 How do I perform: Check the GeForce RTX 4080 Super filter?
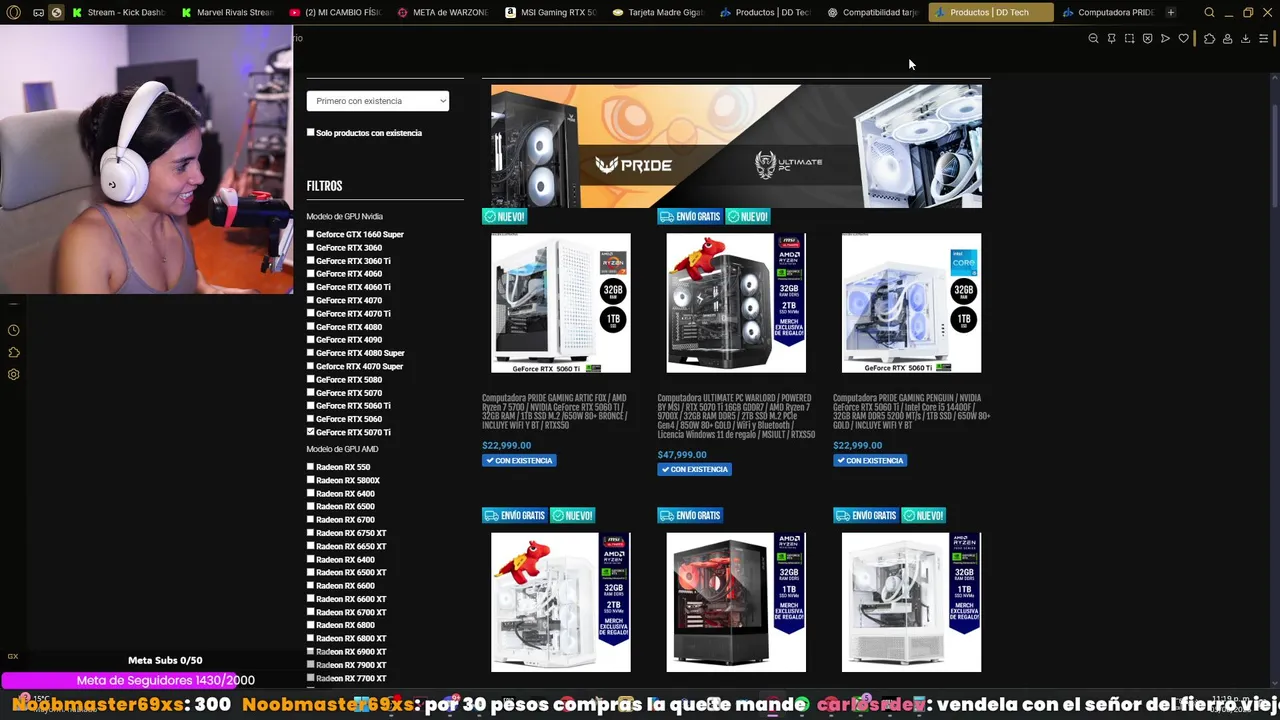click(310, 353)
